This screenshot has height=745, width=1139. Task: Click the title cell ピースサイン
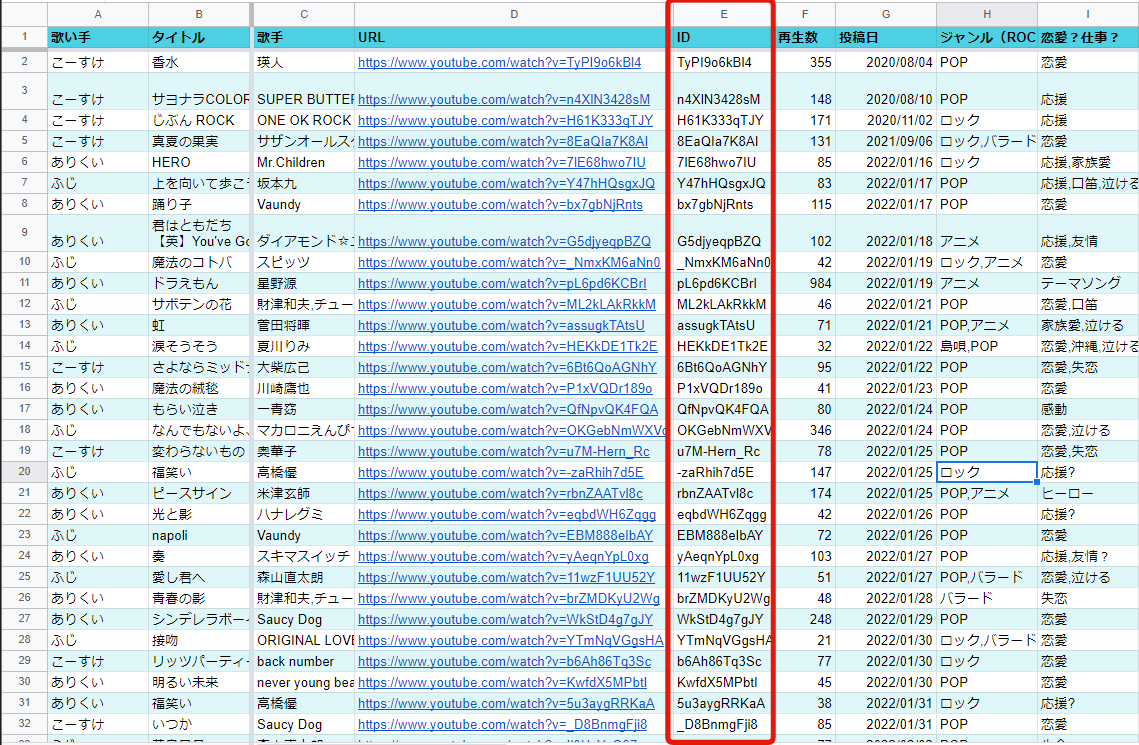tap(199, 493)
